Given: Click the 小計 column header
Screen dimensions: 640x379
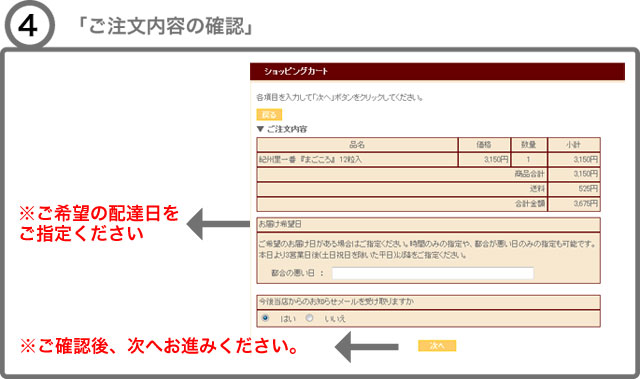Looking at the screenshot, I should [573, 144].
